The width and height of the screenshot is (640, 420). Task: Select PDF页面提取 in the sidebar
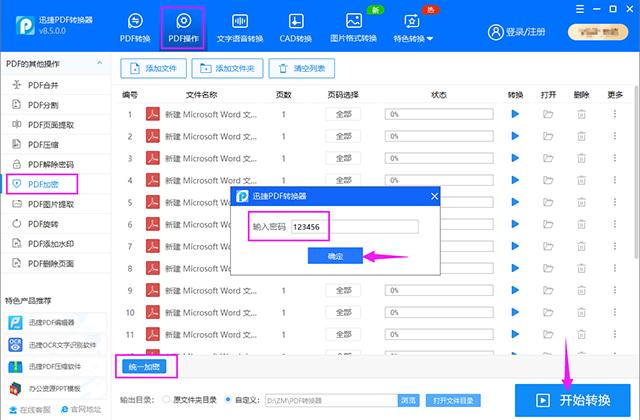coord(56,124)
